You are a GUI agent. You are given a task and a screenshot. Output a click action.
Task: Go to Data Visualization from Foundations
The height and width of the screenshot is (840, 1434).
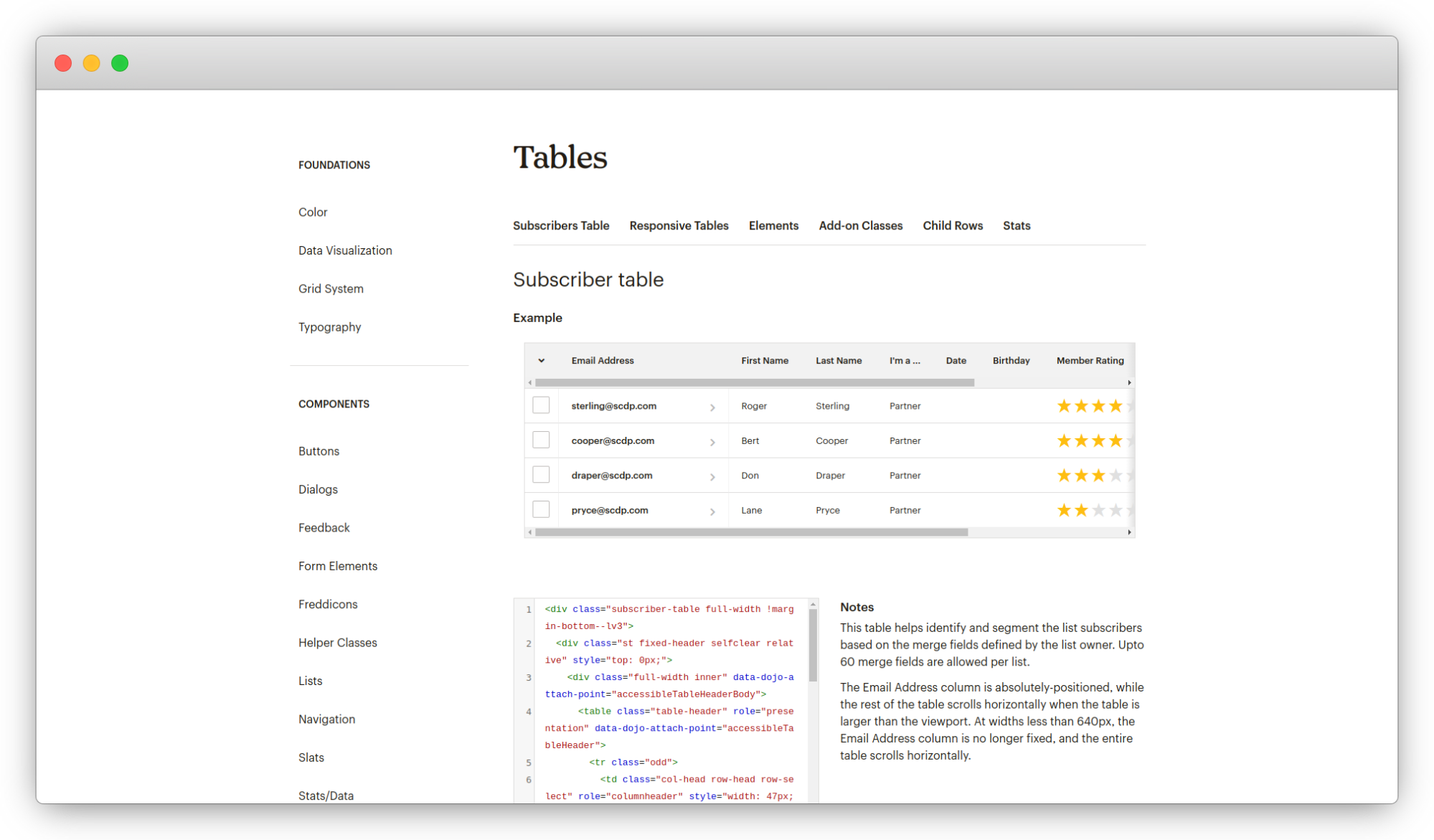[x=345, y=250]
